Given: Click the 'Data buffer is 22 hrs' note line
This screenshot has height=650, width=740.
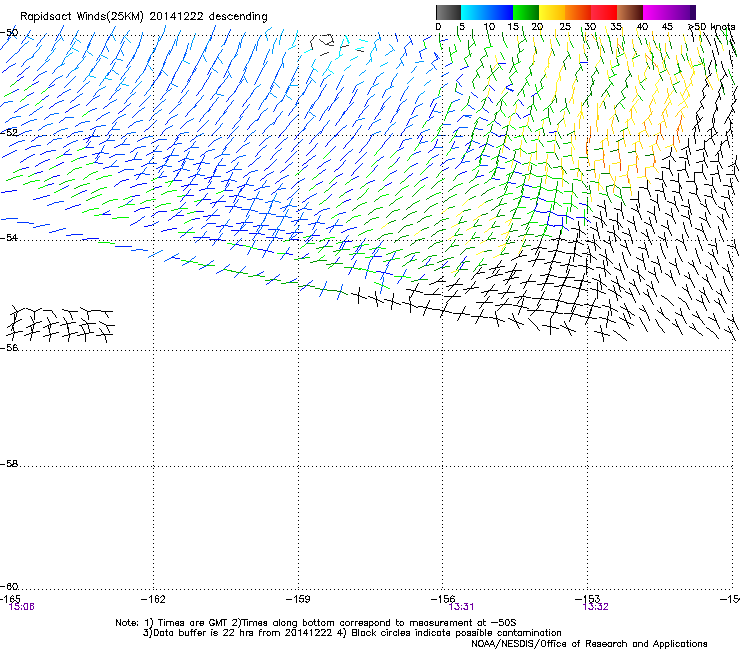Looking at the screenshot, I should coord(352,633).
